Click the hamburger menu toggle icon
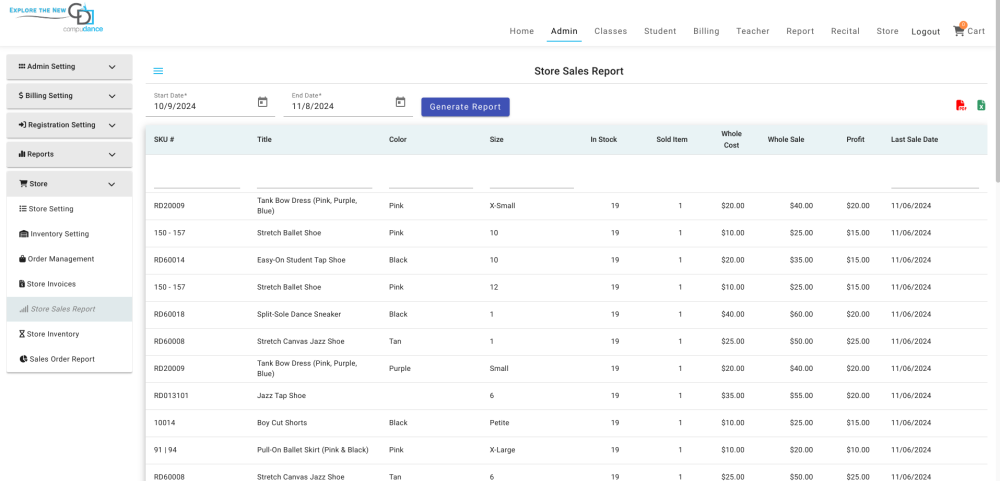Image resolution: width=1000 pixels, height=481 pixels. pos(158,71)
